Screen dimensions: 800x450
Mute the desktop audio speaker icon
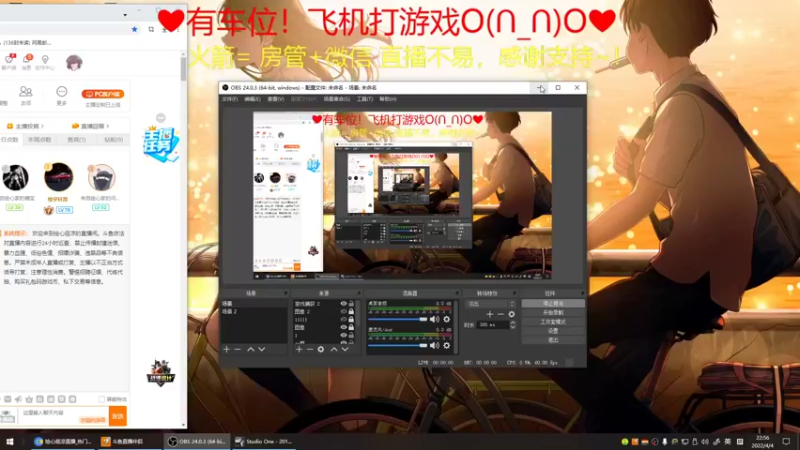coord(434,319)
